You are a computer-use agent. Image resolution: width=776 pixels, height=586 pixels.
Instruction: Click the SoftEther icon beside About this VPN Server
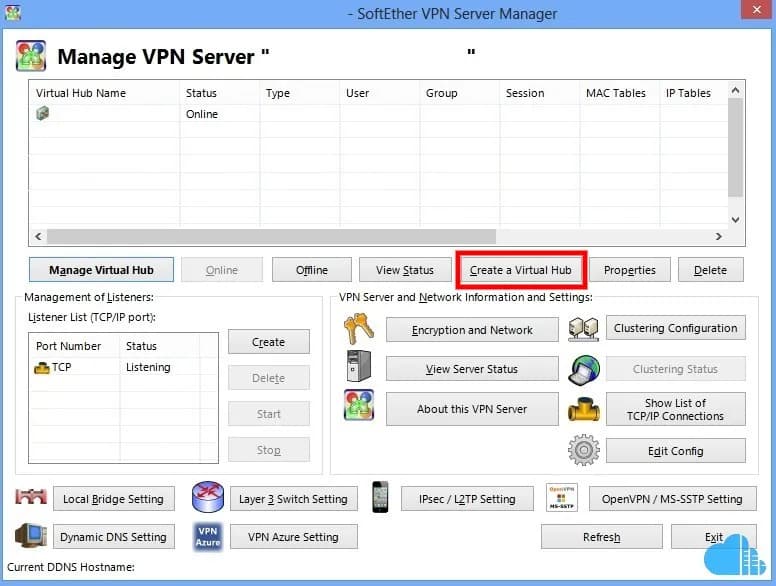[x=359, y=405]
